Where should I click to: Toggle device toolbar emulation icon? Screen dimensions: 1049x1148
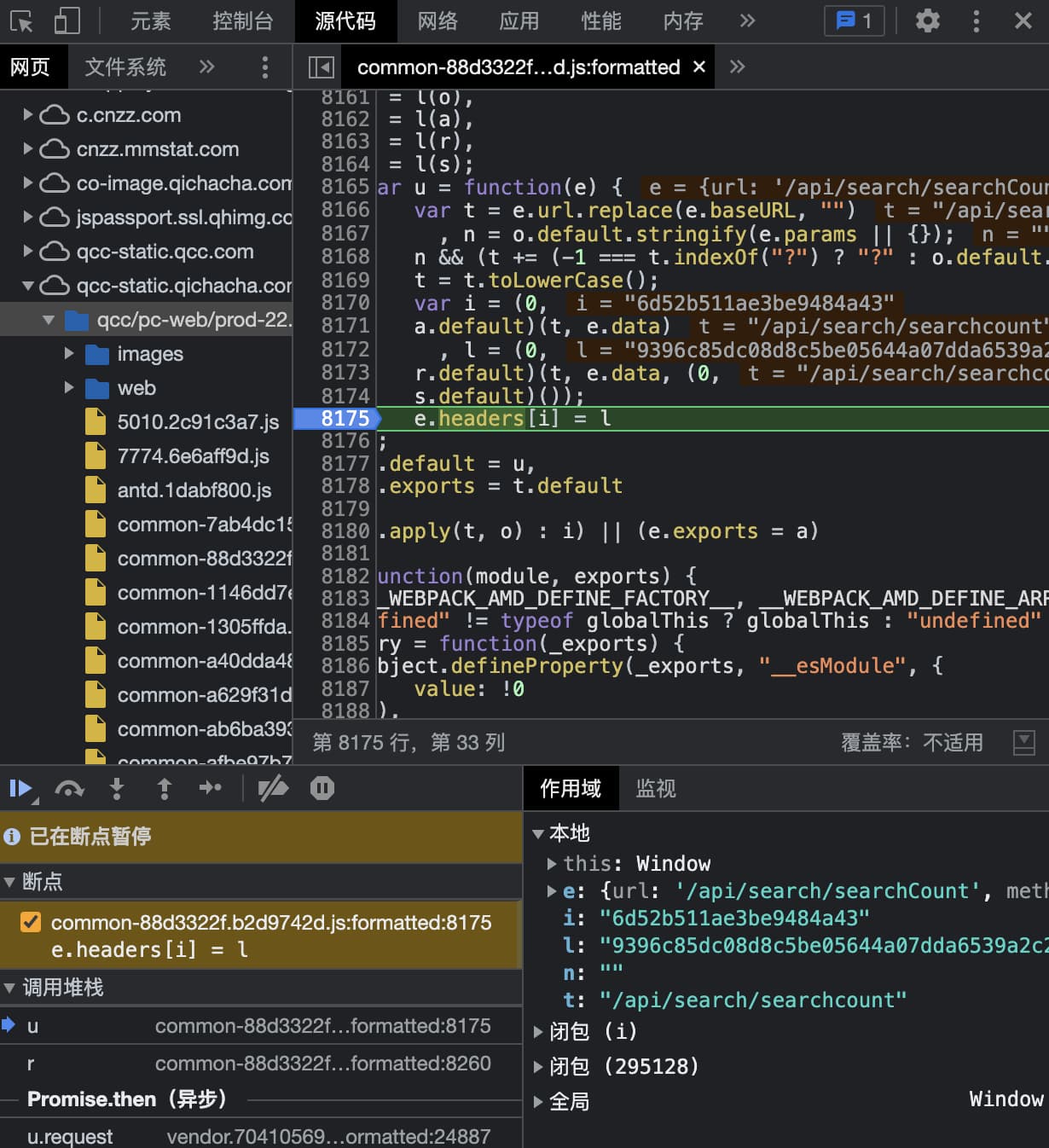[x=67, y=20]
